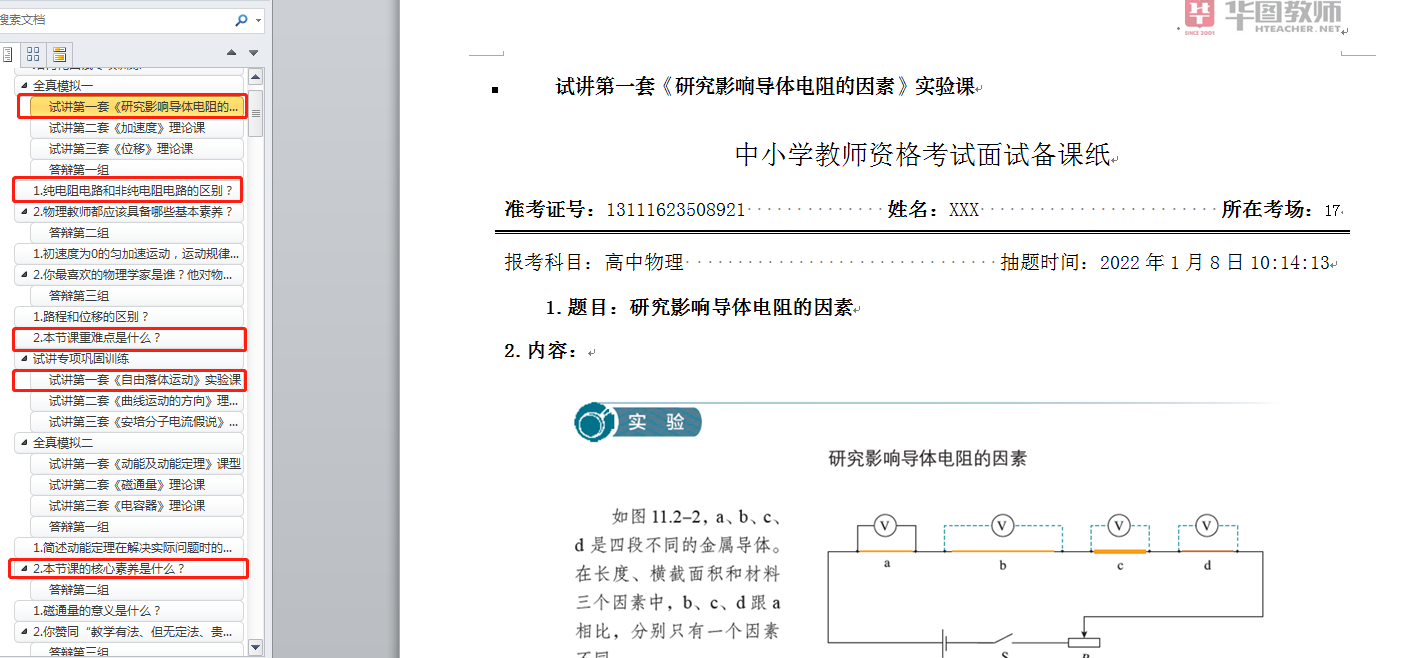The width and height of the screenshot is (1403, 658).
Task: Jump to previous heading with up triangle
Action: pyautogui.click(x=232, y=53)
